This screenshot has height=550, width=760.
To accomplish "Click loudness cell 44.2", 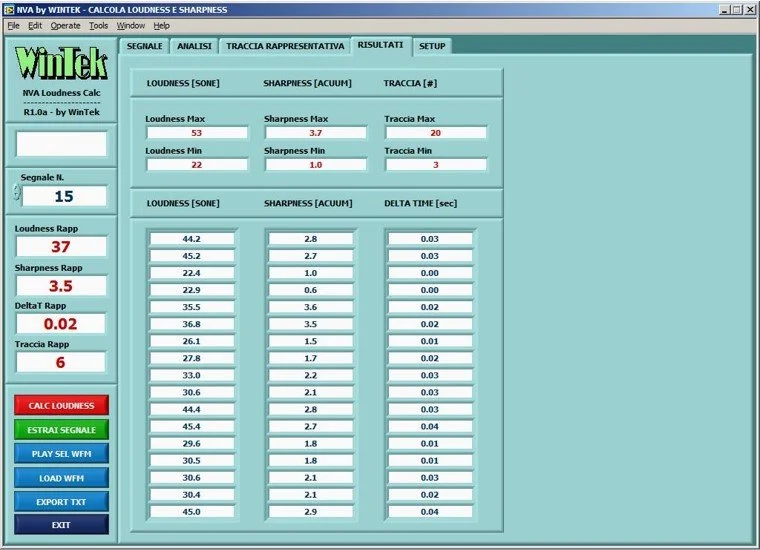I will pyautogui.click(x=192, y=239).
